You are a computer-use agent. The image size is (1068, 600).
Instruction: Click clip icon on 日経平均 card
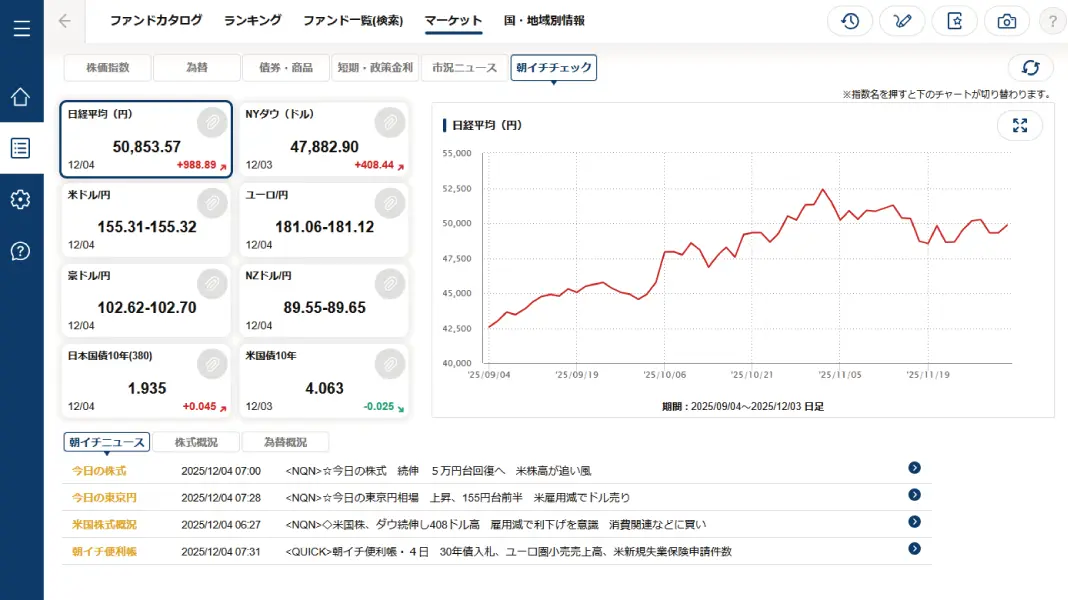[x=212, y=123]
